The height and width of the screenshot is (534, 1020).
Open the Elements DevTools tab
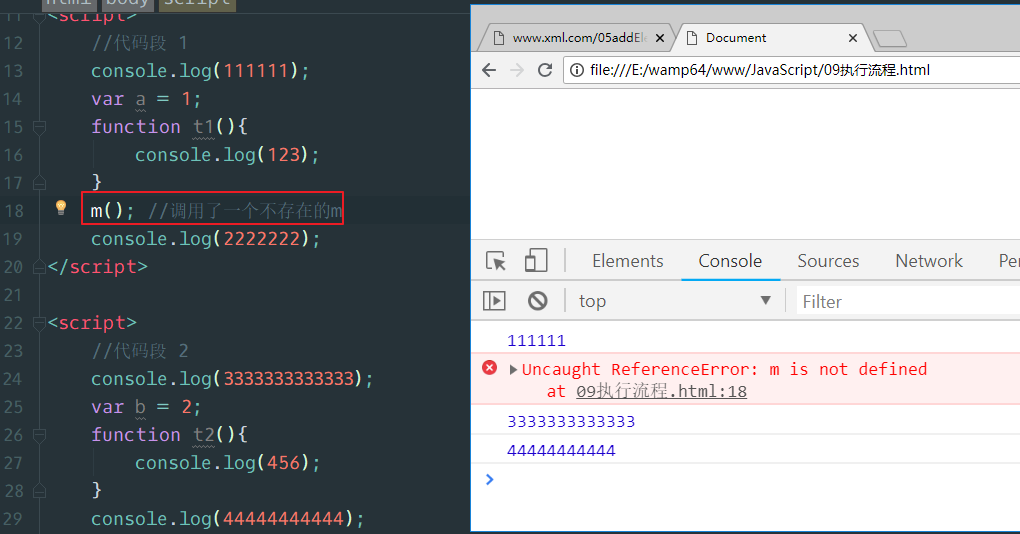pos(628,261)
